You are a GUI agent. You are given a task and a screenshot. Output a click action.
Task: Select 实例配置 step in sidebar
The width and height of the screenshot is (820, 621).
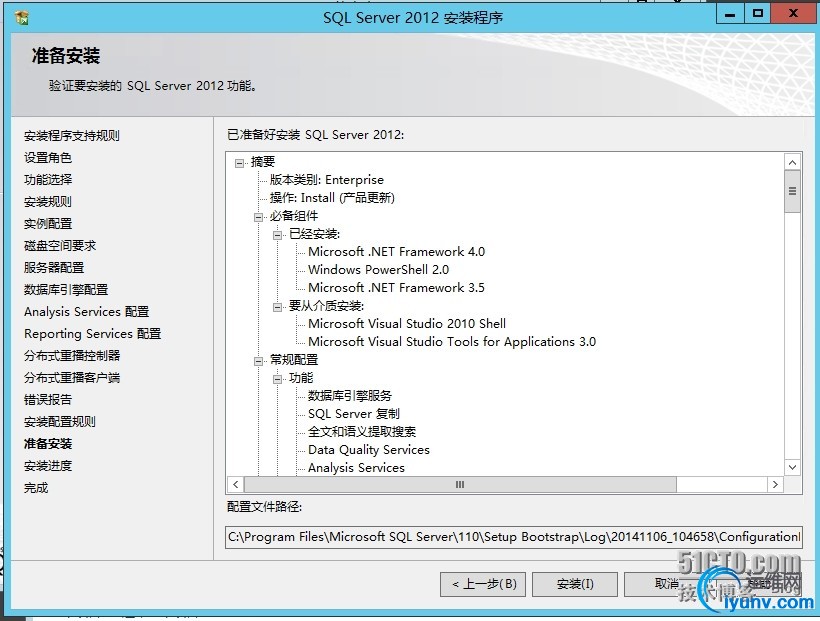48,223
